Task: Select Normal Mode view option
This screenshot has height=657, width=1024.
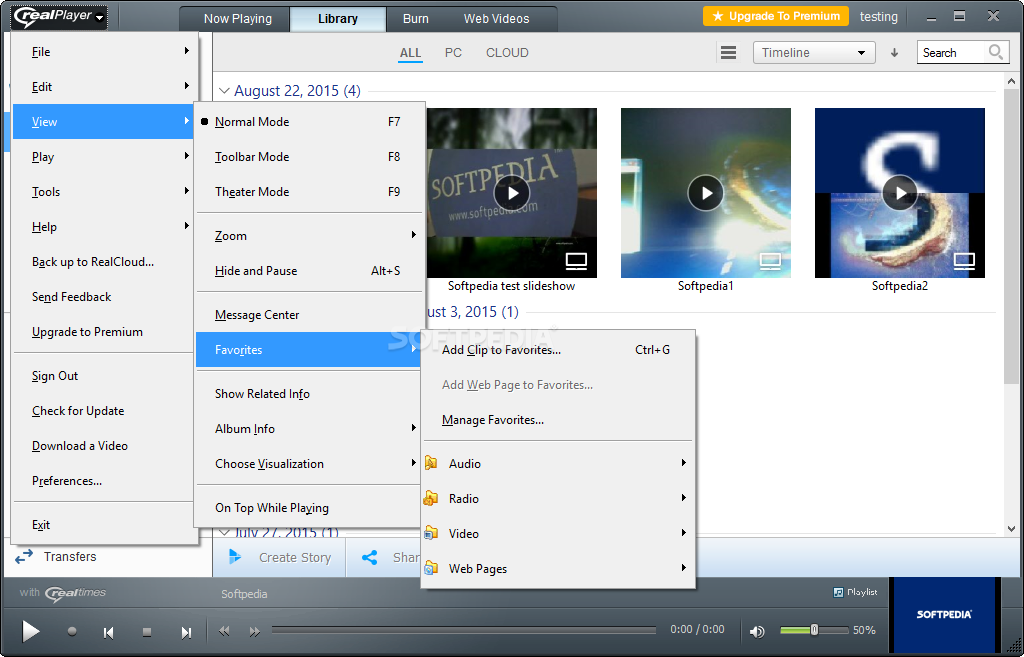Action: (310, 122)
